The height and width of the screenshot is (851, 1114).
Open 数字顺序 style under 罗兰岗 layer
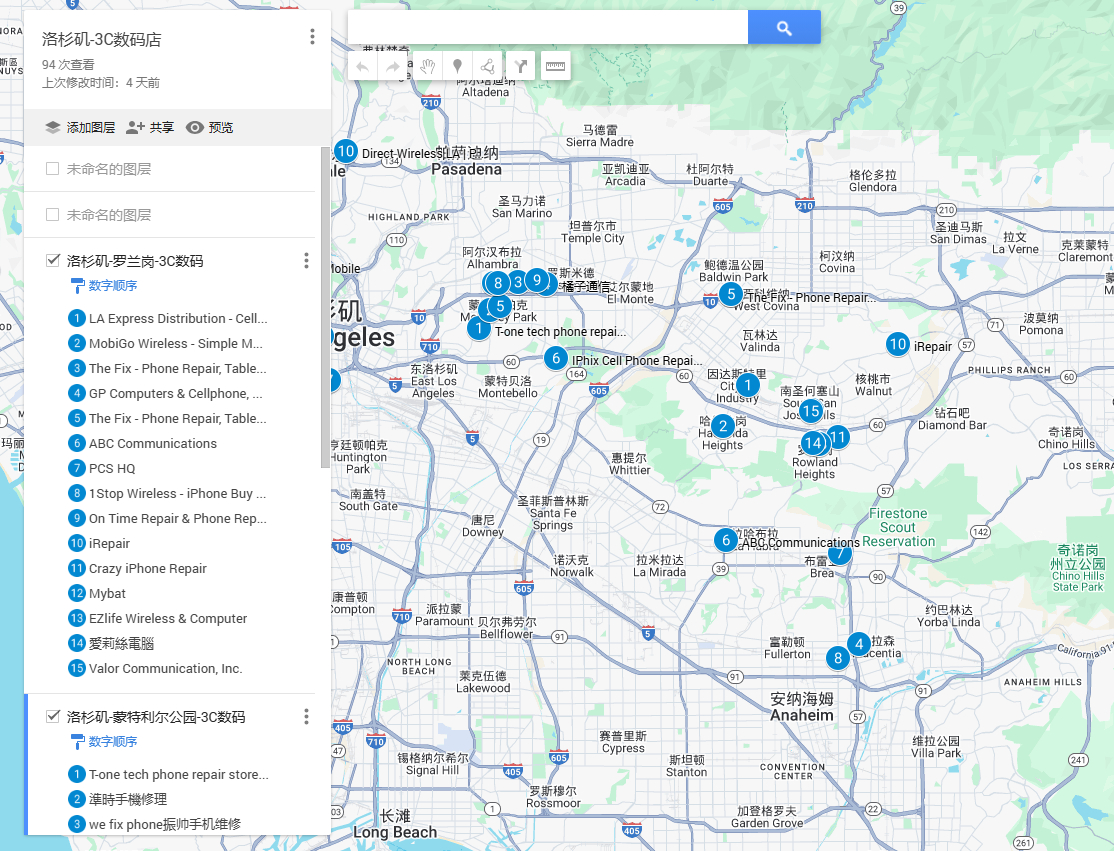coord(112,286)
